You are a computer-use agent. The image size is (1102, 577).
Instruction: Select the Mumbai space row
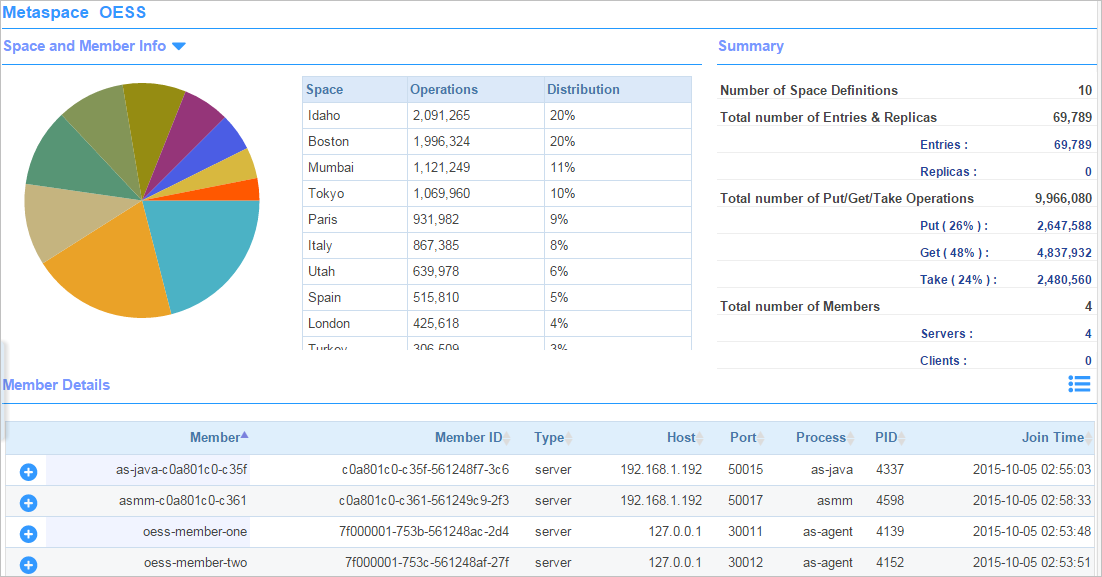tap(496, 167)
